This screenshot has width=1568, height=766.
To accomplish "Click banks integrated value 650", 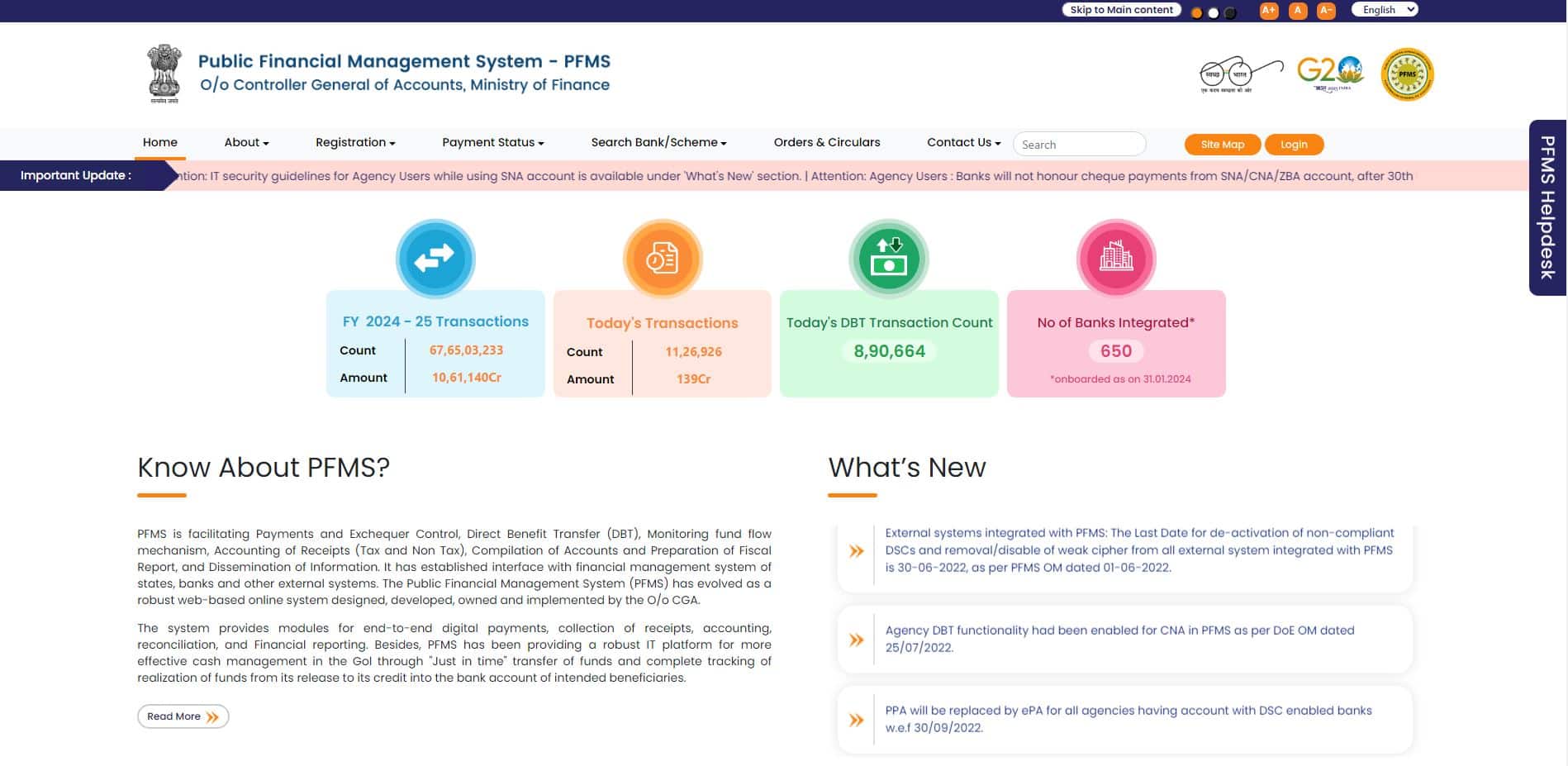I will (1116, 351).
